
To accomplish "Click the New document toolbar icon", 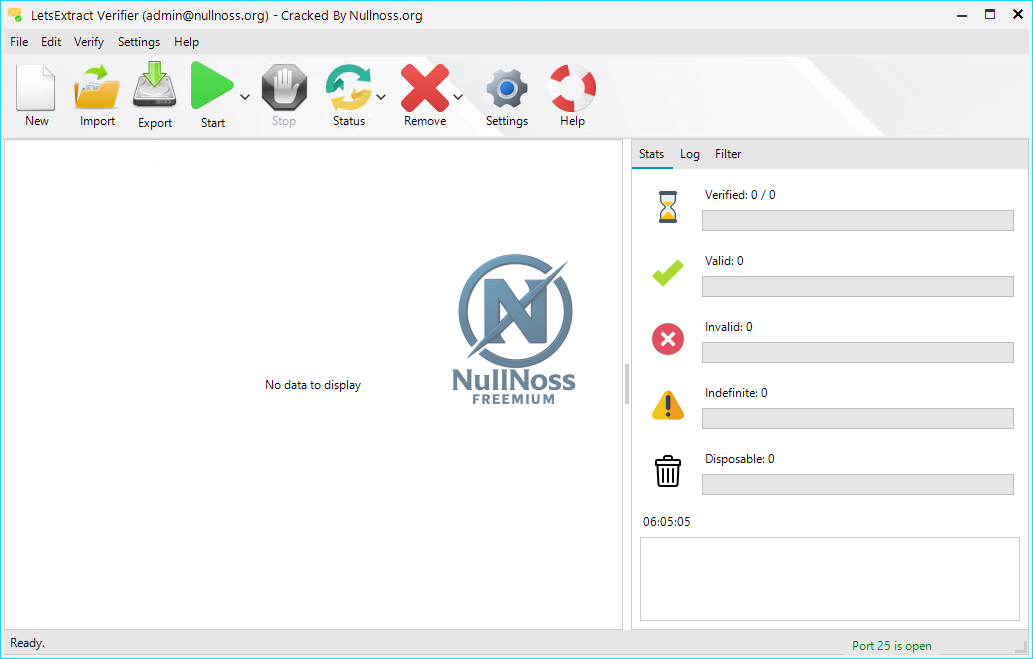I will point(36,88).
